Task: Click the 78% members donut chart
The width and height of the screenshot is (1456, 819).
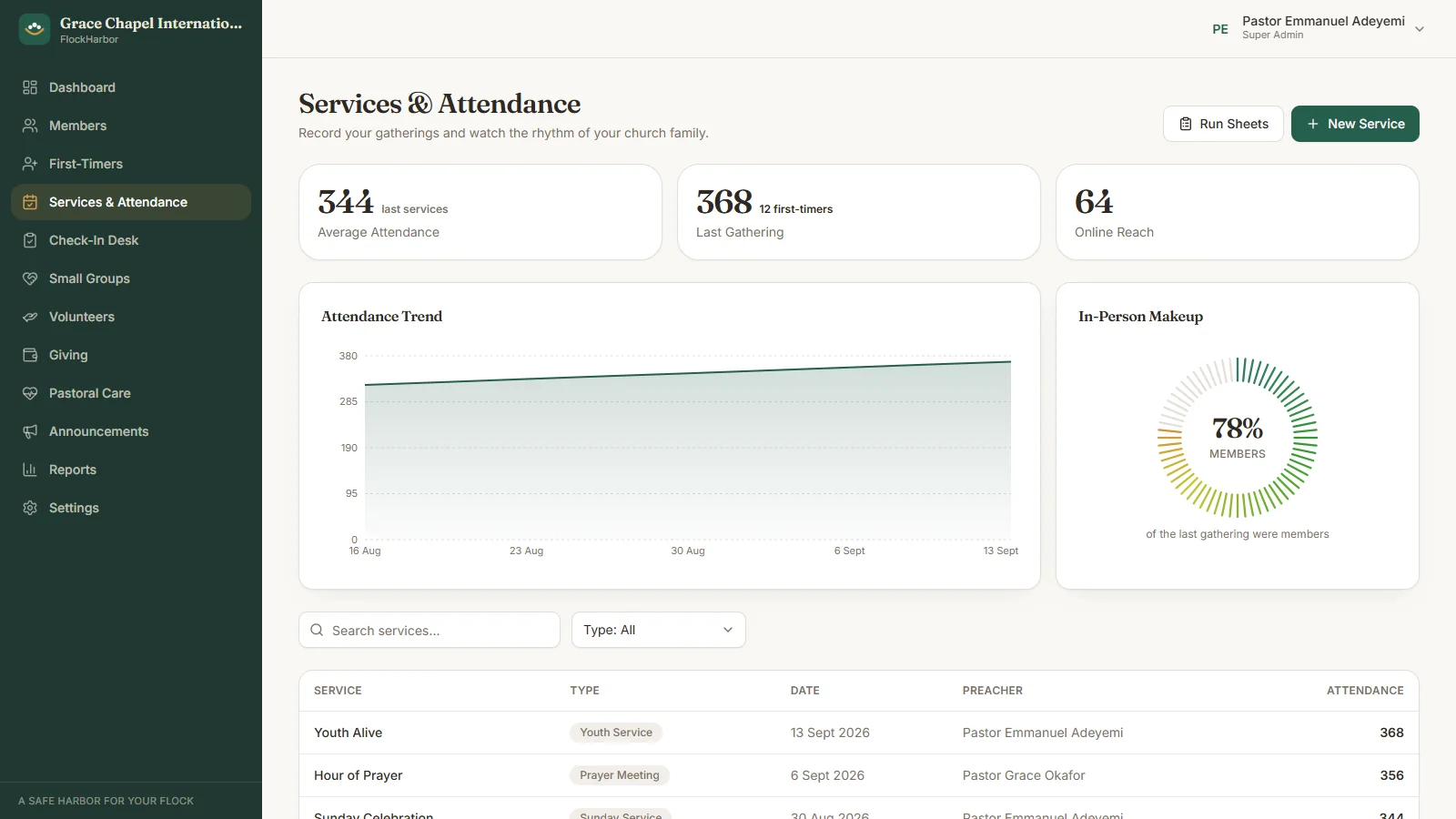Action: point(1238,438)
